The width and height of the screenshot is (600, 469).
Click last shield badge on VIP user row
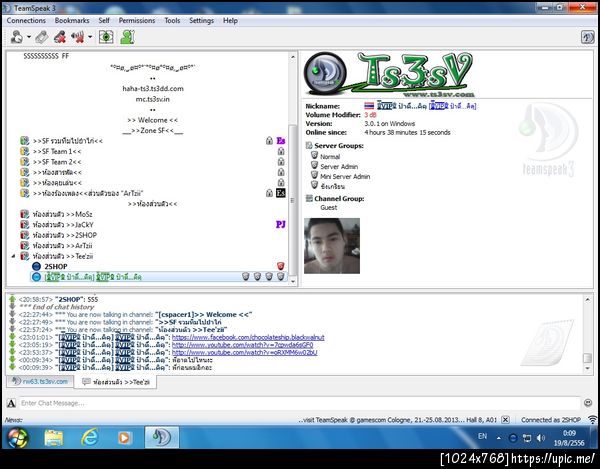coord(281,277)
